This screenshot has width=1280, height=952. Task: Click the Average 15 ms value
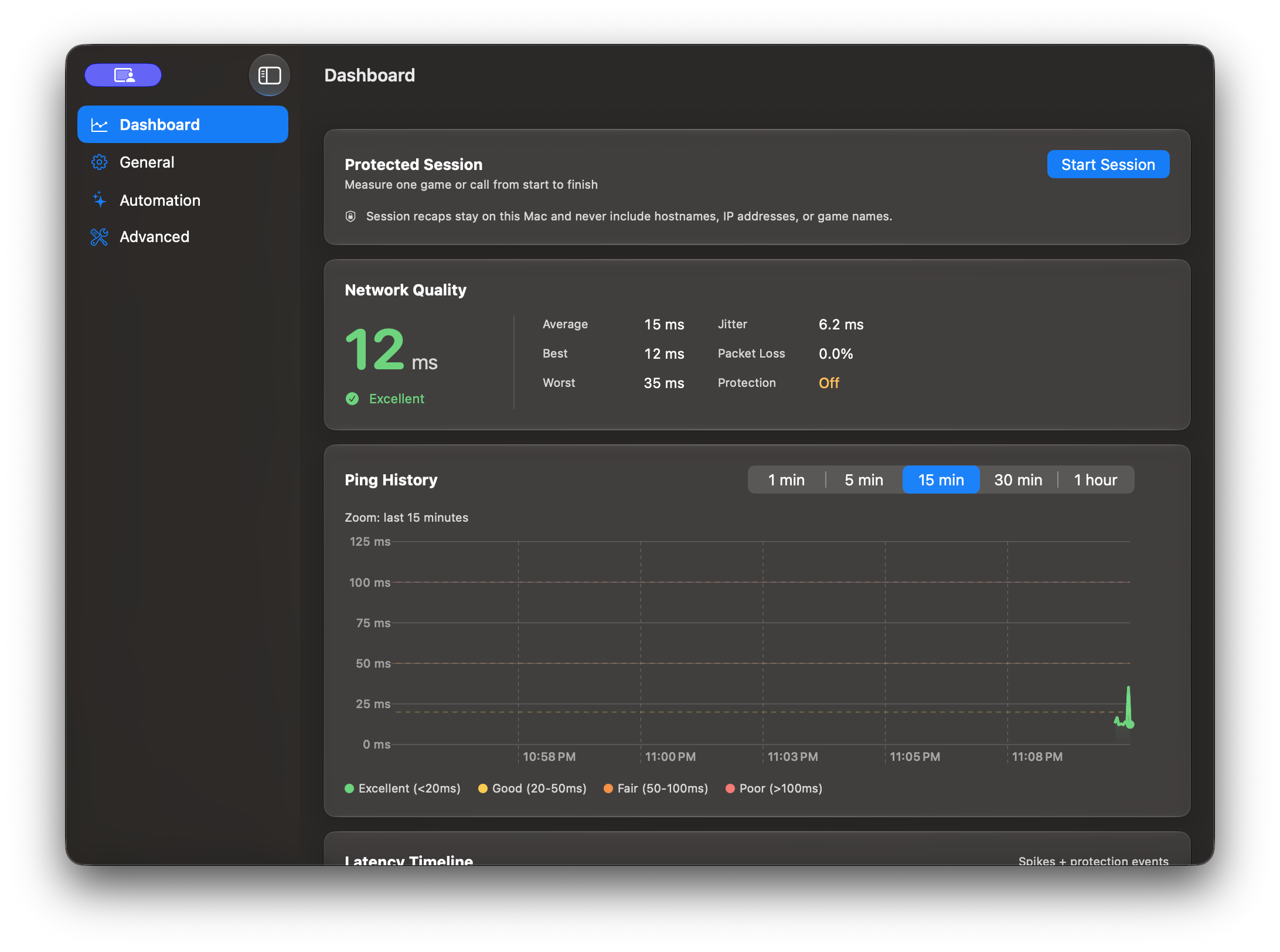[664, 324]
